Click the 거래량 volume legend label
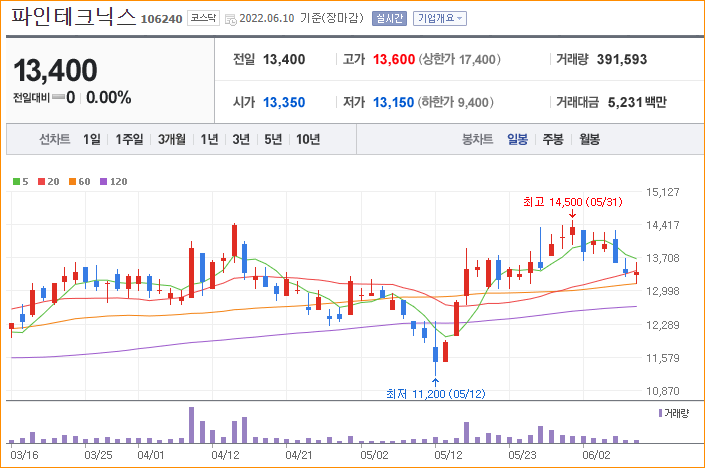The height and width of the screenshot is (468, 705). [x=674, y=413]
